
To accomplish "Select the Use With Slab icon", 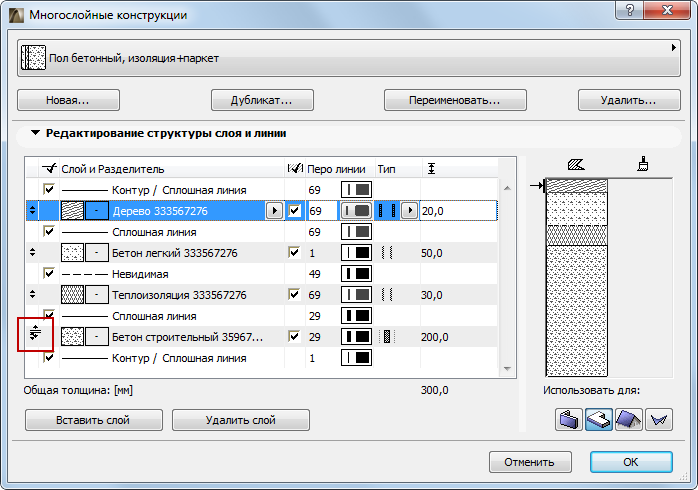I will [599, 420].
